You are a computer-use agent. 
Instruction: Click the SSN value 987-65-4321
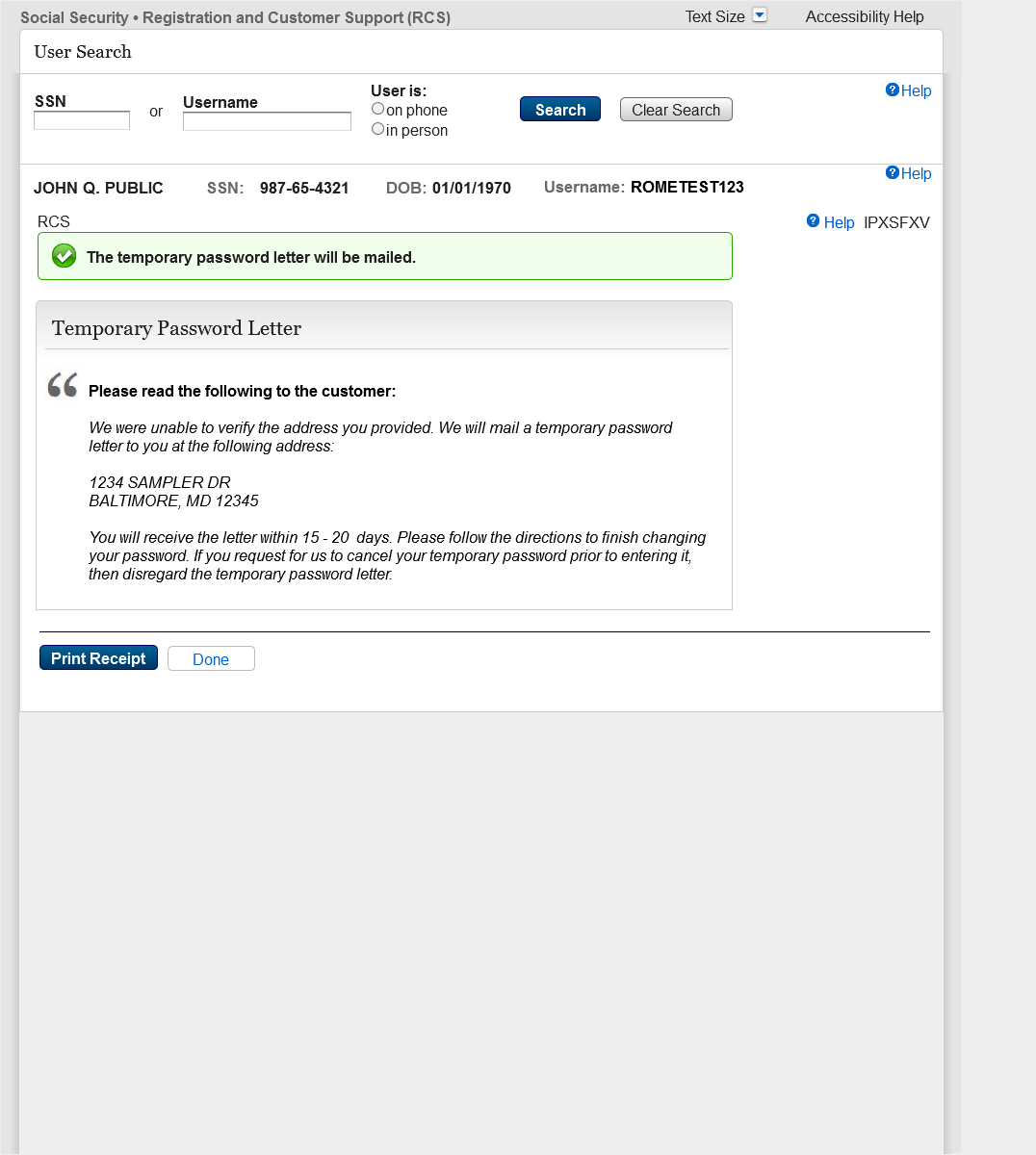[304, 188]
